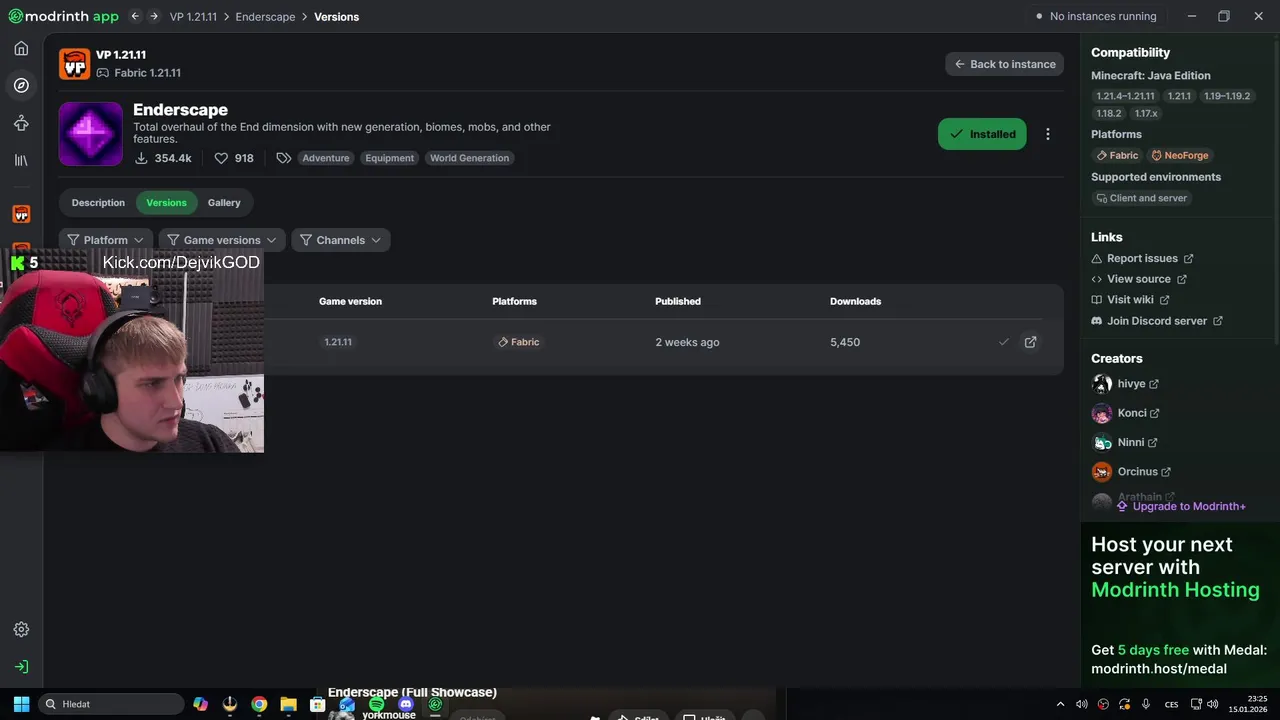1280x720 pixels.
Task: Go back with the navigation arrow
Action: (135, 16)
